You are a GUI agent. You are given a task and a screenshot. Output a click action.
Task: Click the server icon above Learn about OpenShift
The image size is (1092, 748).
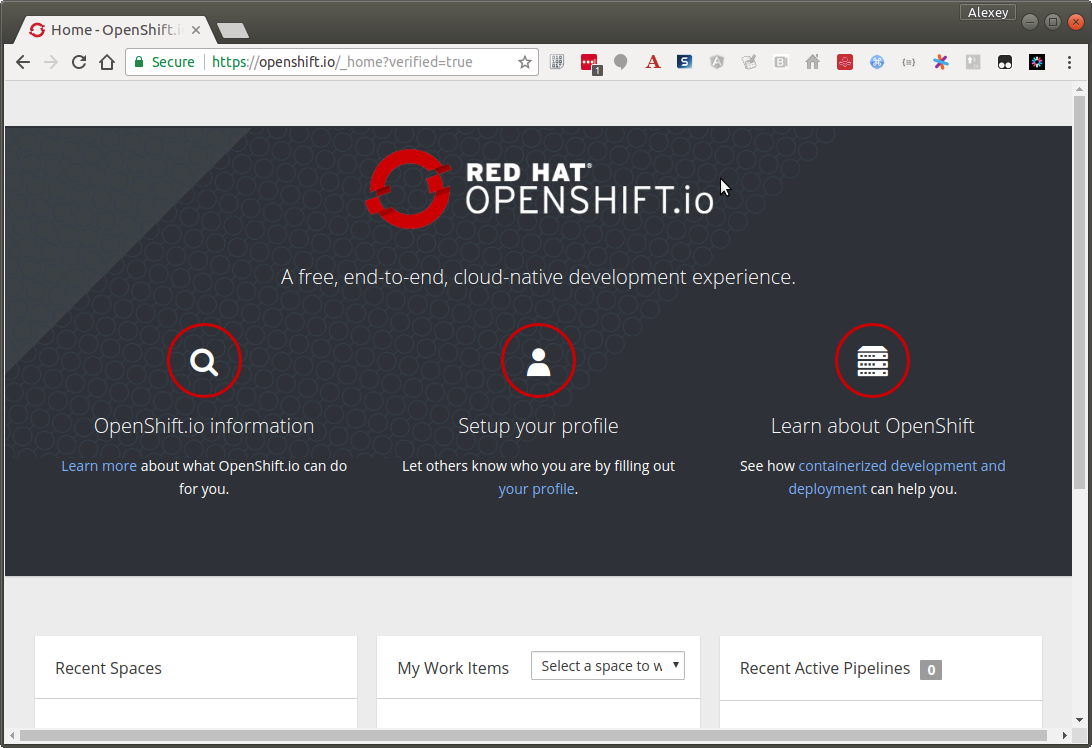tap(872, 361)
